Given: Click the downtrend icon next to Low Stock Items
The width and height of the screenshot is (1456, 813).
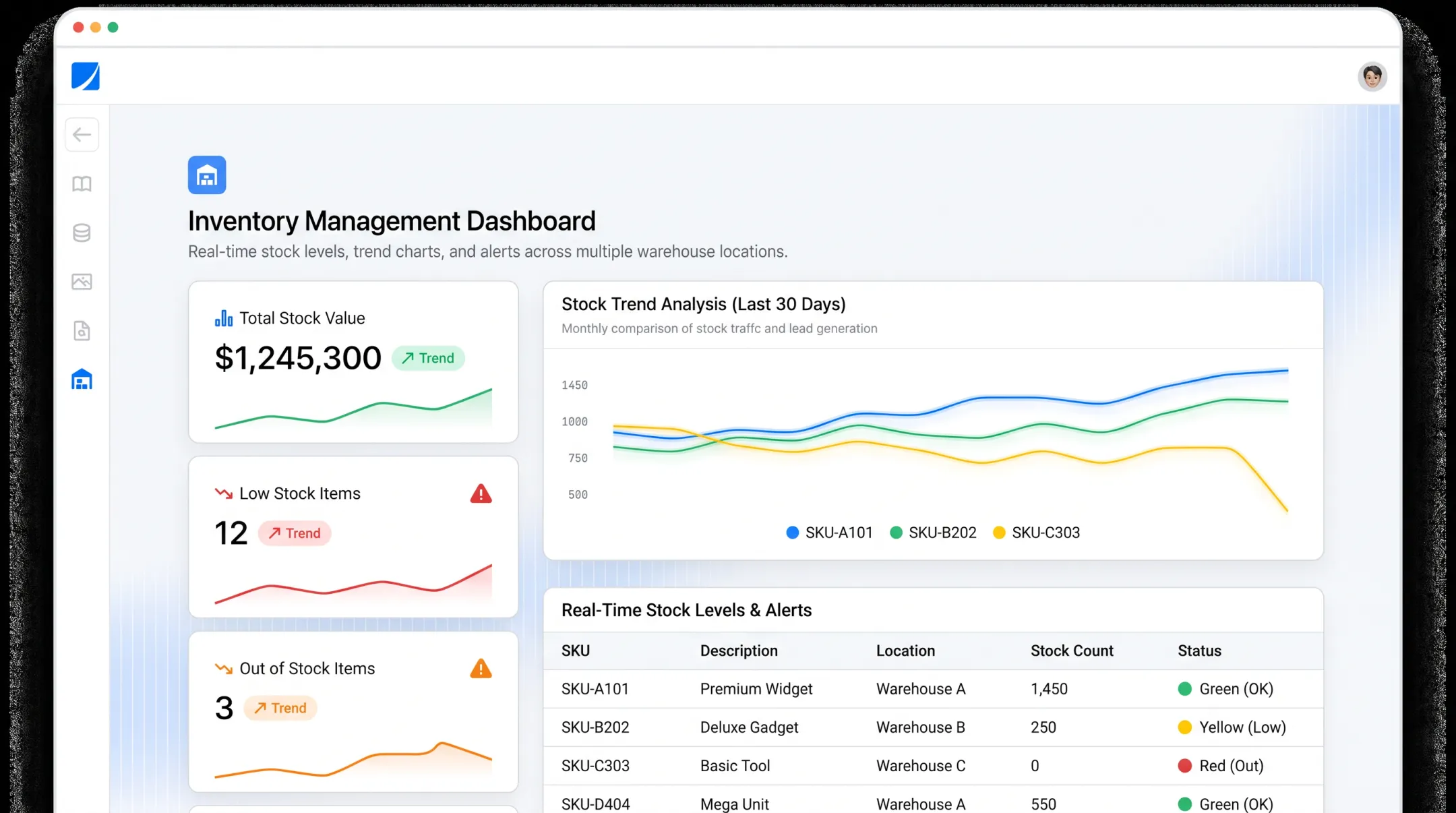Looking at the screenshot, I should pyautogui.click(x=224, y=493).
